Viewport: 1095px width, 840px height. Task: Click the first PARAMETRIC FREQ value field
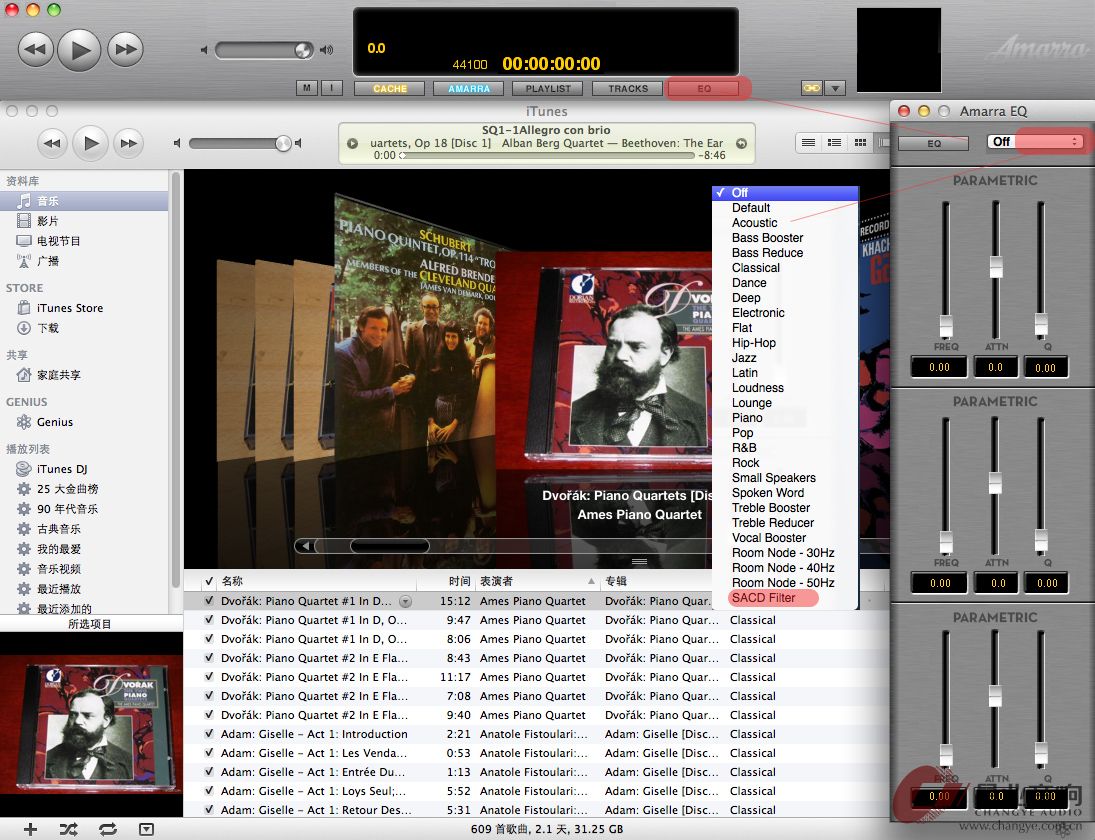[939, 367]
